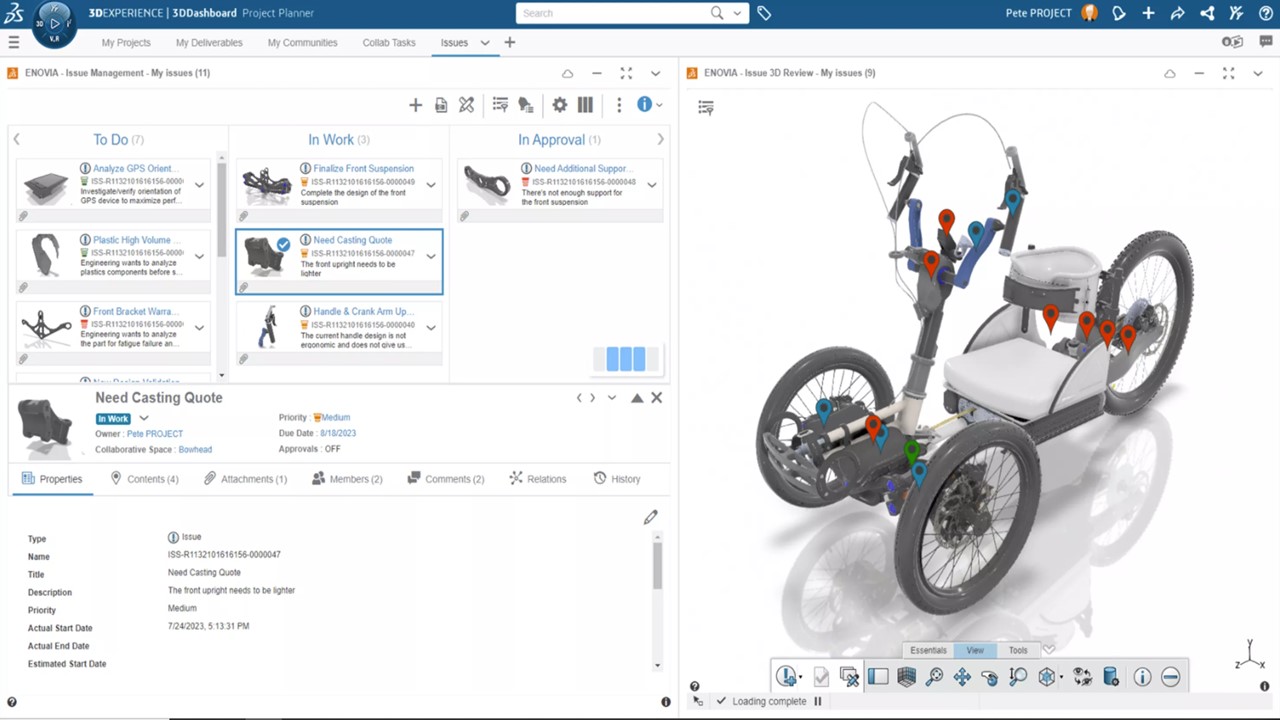The width and height of the screenshot is (1280, 720).
Task: Click the crossed pencil-ruler edit icon
Action: (466, 105)
